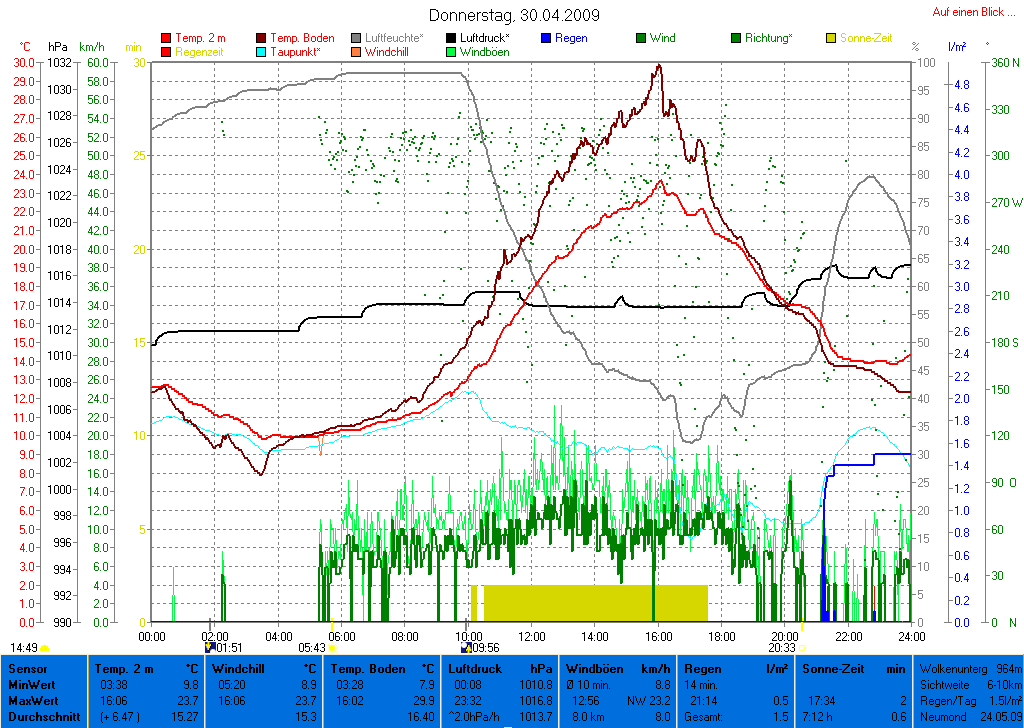Click the light green Windböen legend square

tap(452, 52)
